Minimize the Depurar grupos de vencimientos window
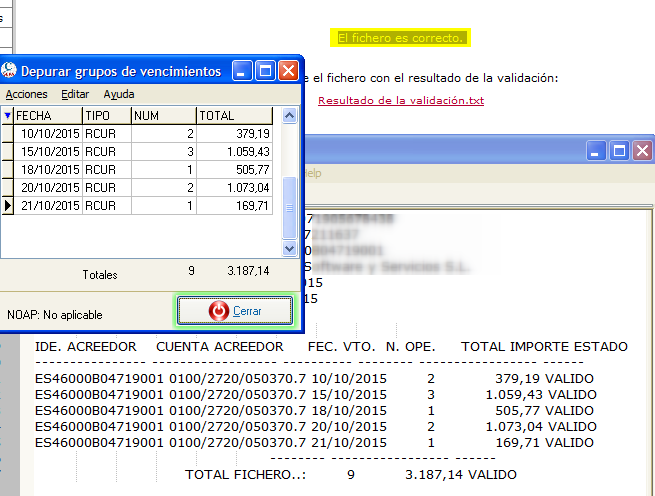The width and height of the screenshot is (655, 496). pos(242,71)
